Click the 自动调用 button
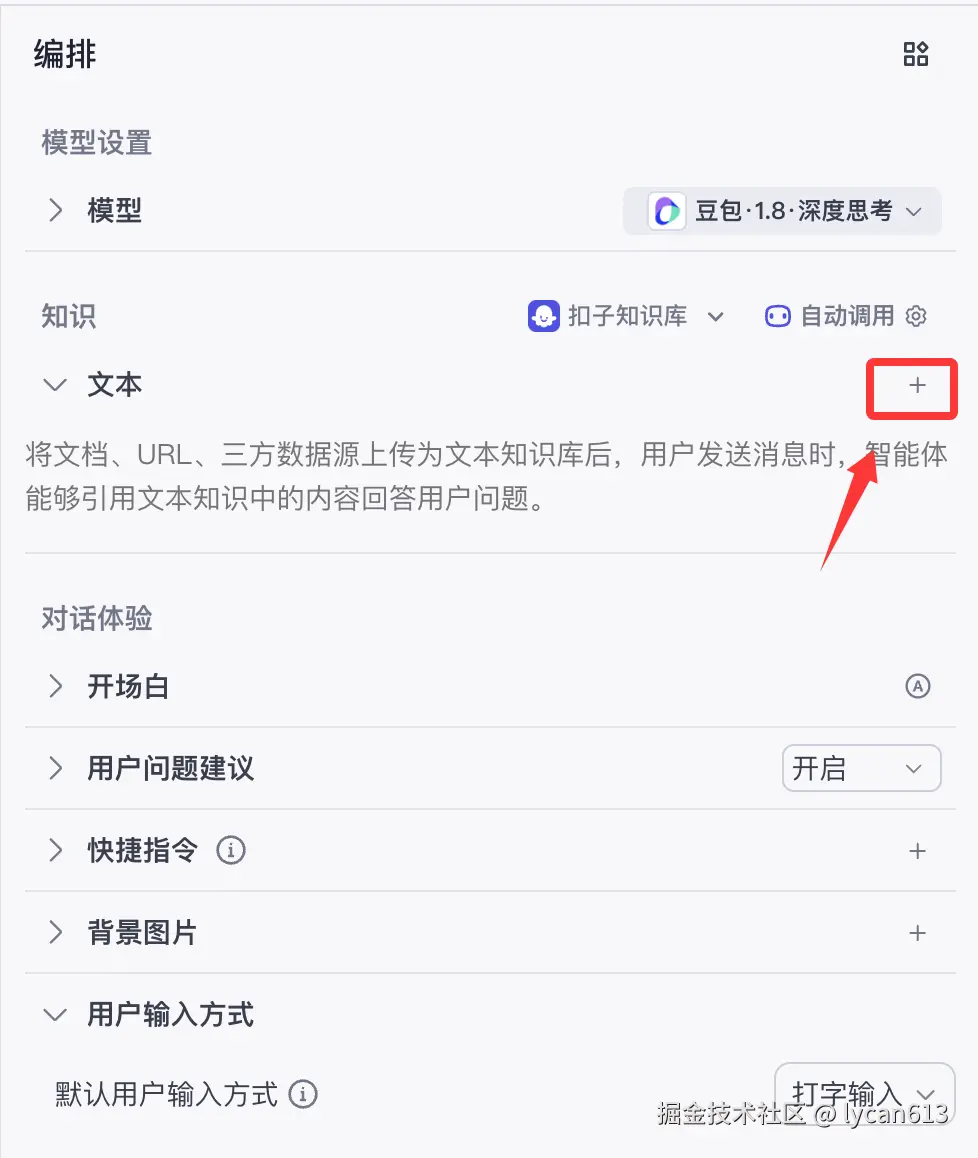 point(830,316)
